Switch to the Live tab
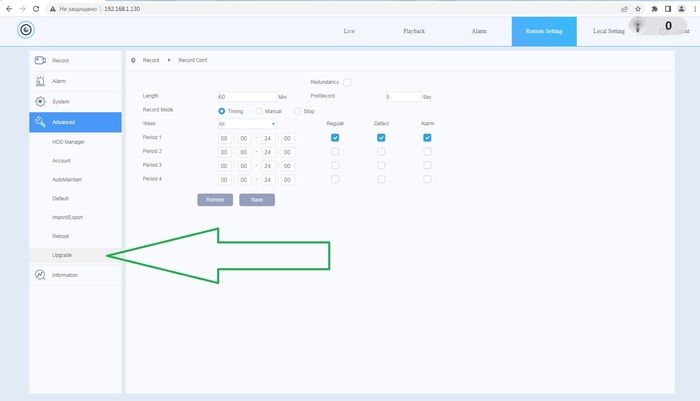Viewport: 700px width, 401px height. (349, 31)
